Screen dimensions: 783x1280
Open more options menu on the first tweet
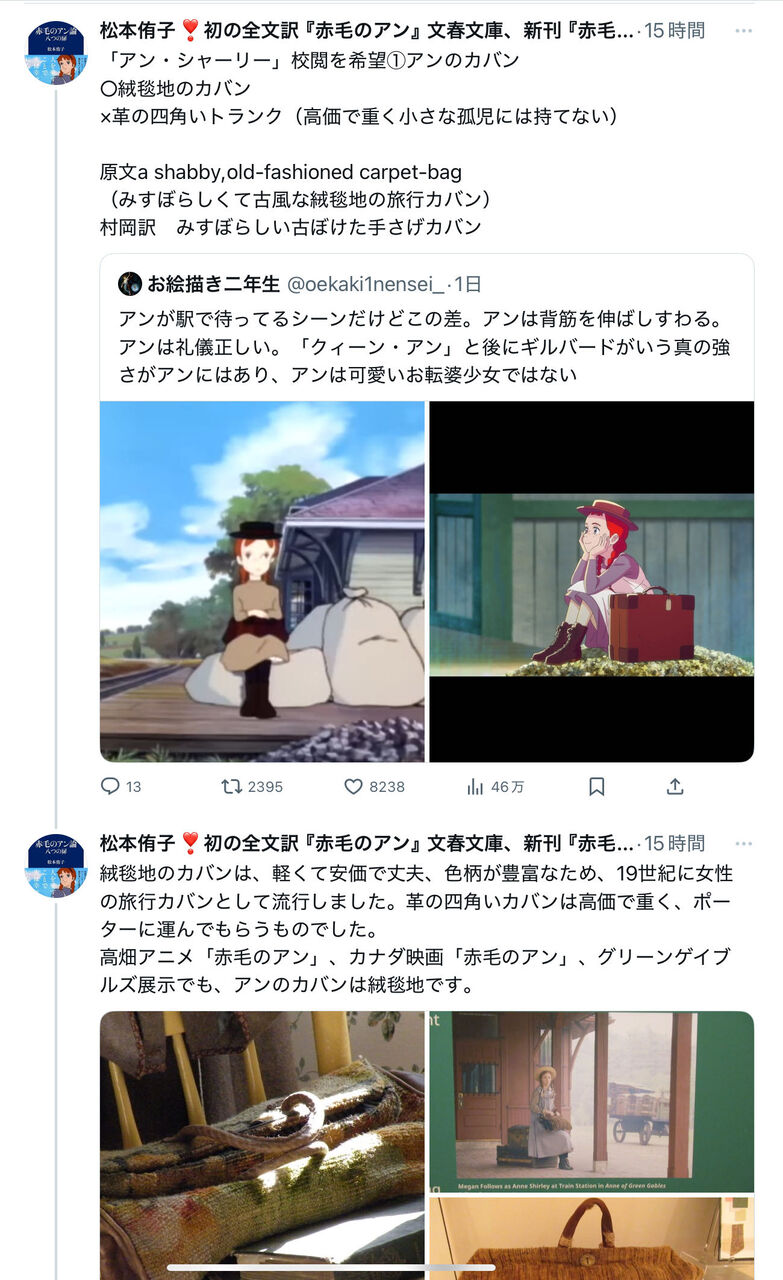(x=742, y=31)
